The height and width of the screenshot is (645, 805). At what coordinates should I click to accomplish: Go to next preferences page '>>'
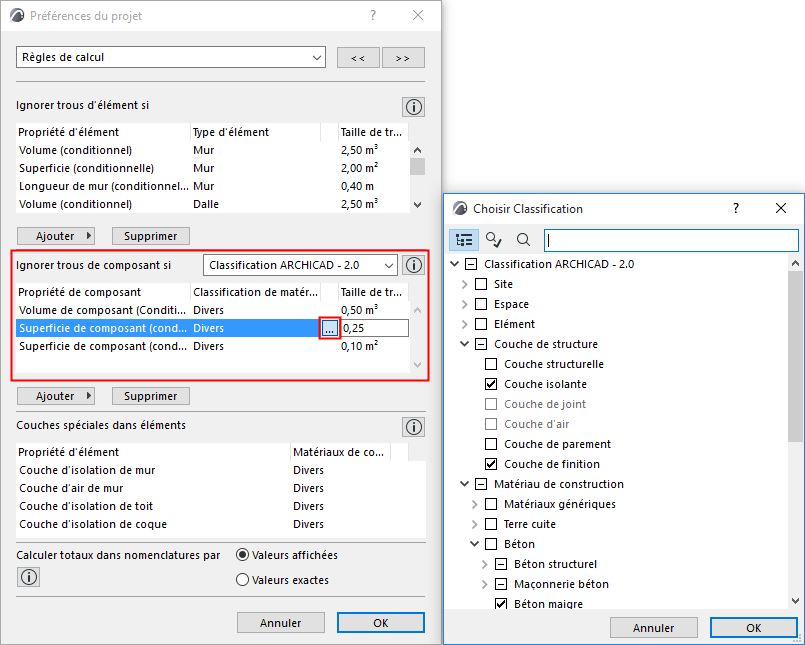403,58
